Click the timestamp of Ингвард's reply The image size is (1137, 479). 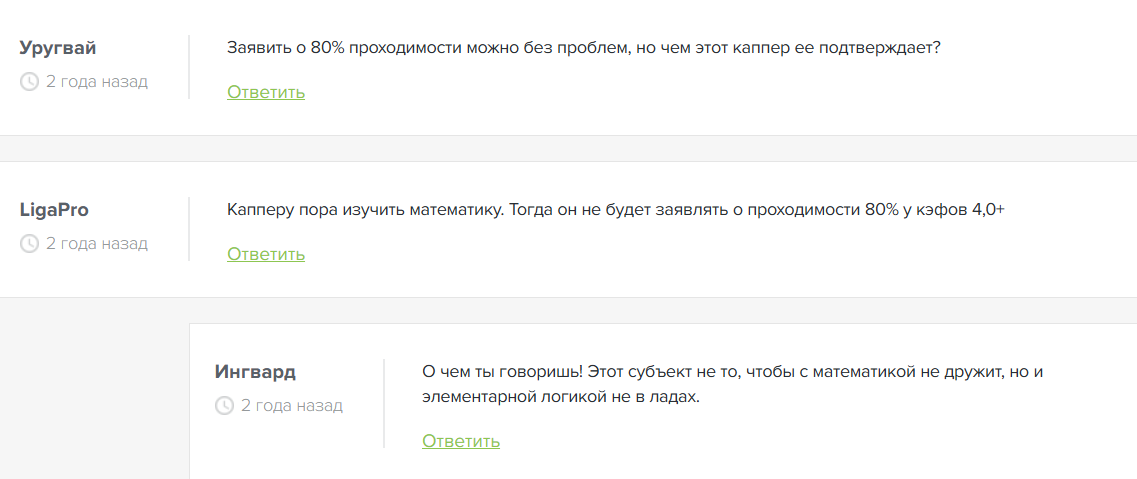[x=291, y=405]
